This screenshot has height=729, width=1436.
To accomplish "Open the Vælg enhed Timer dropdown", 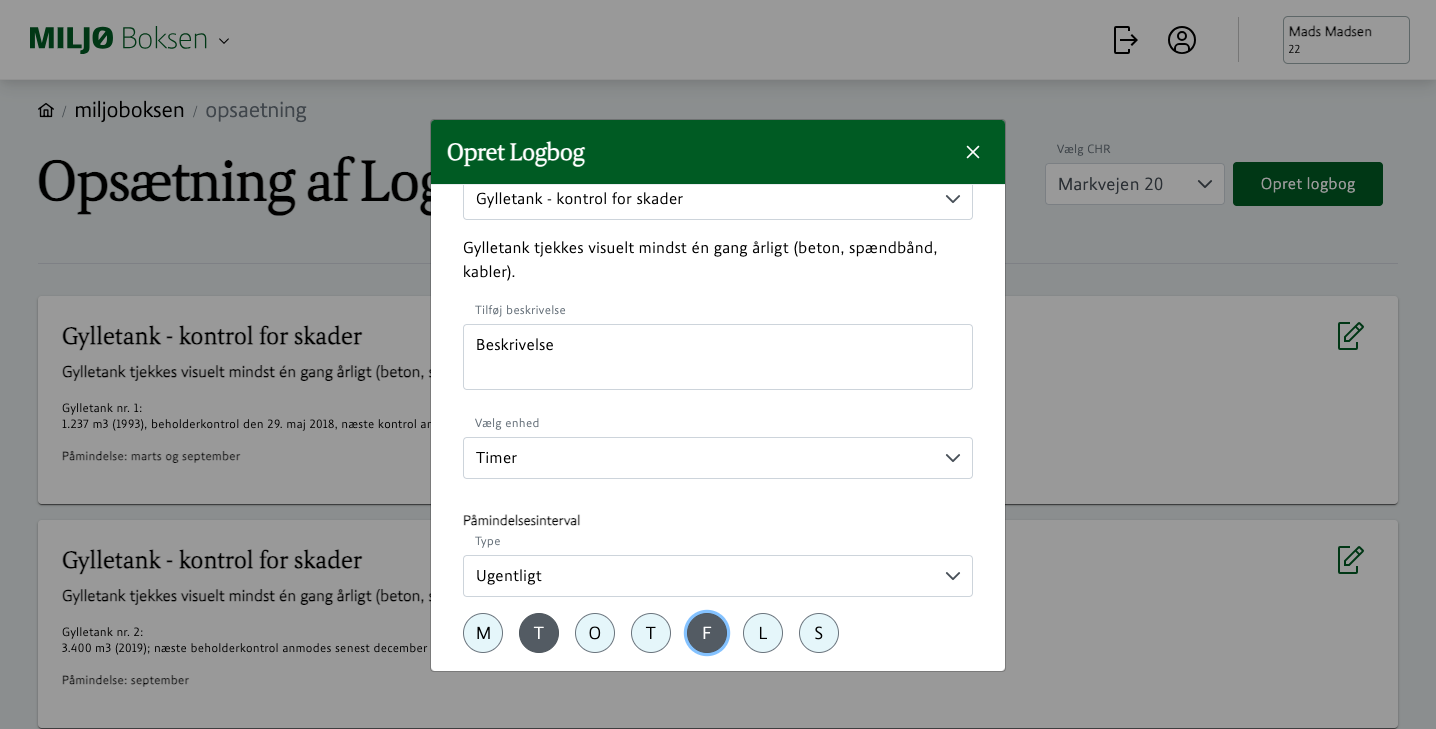I will coord(717,458).
